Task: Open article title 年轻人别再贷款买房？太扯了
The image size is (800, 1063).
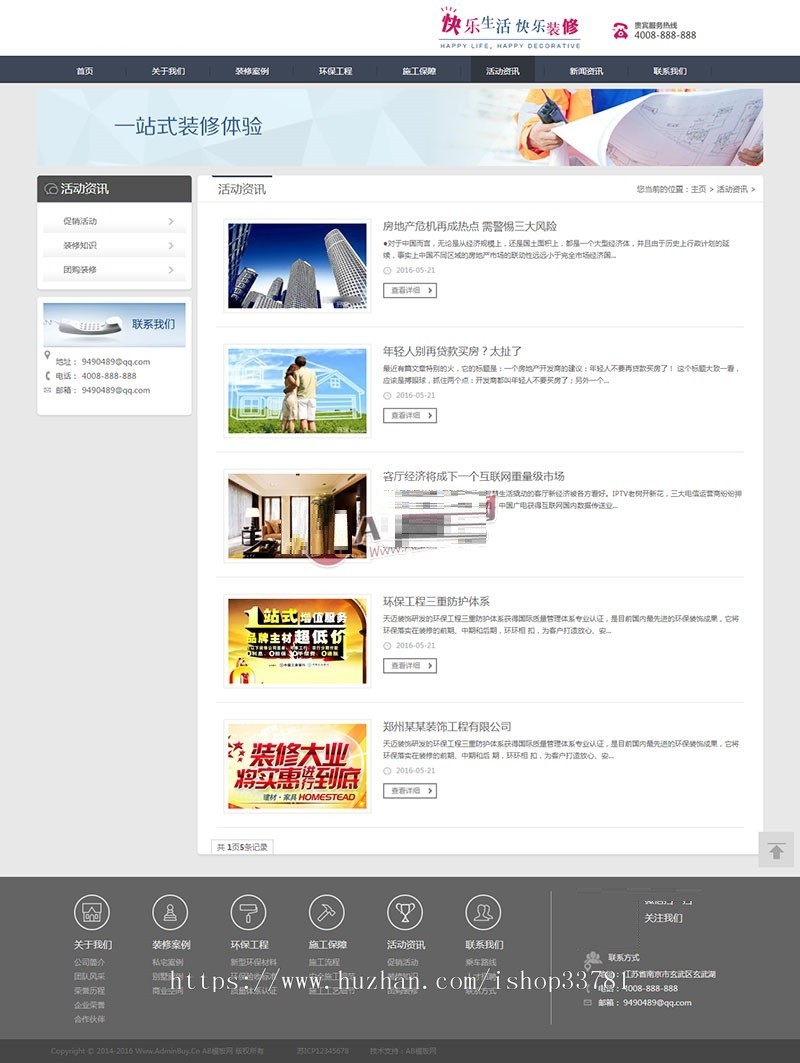Action: click(x=452, y=351)
